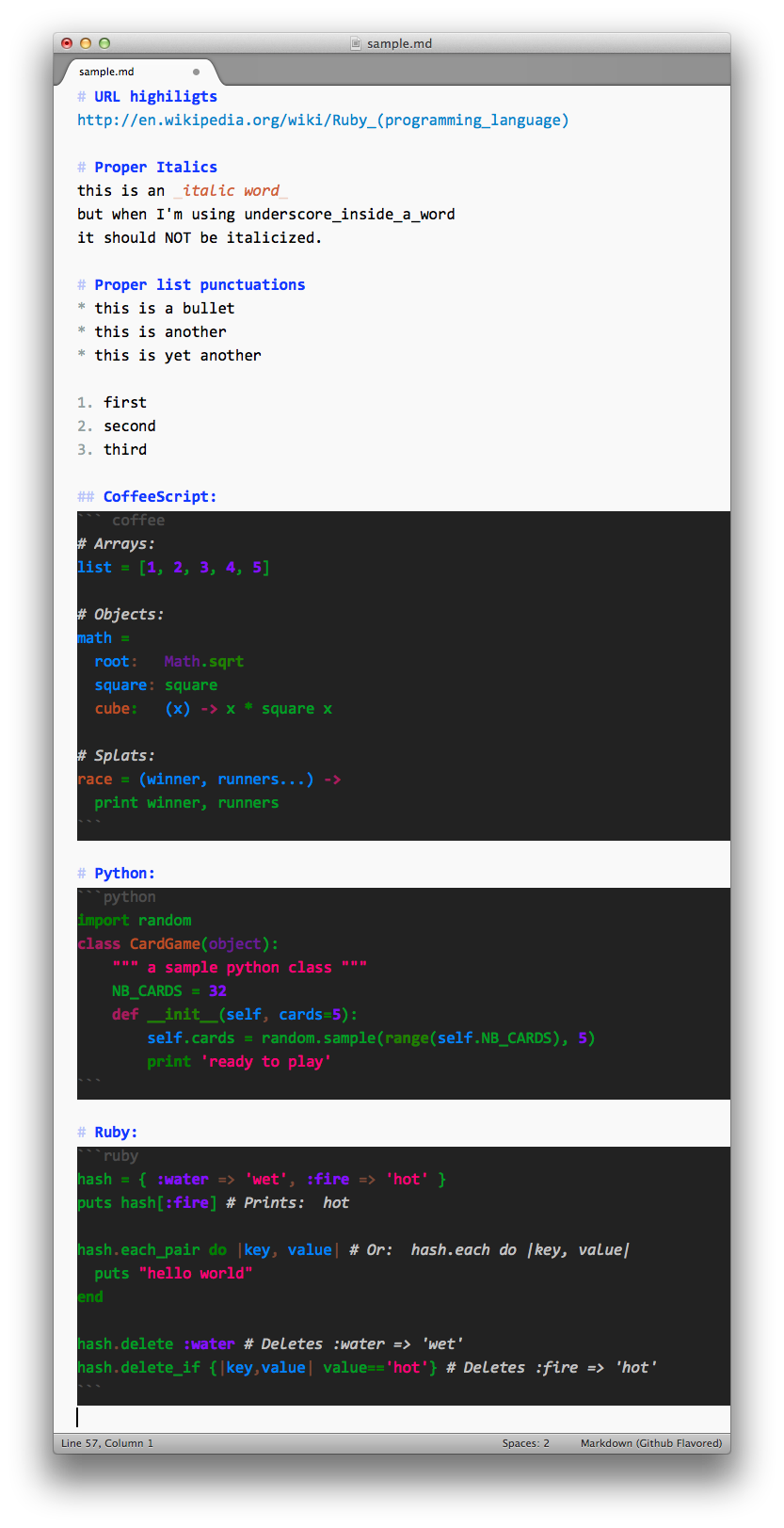Viewport: 784px width, 1528px height.
Task: Click the '``` coffee' fence line
Action: (121, 521)
